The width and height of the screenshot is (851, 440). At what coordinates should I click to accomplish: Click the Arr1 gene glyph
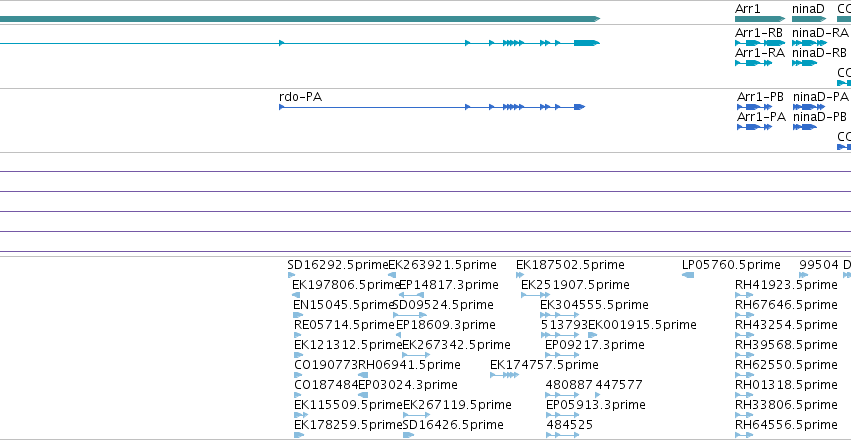tap(760, 19)
